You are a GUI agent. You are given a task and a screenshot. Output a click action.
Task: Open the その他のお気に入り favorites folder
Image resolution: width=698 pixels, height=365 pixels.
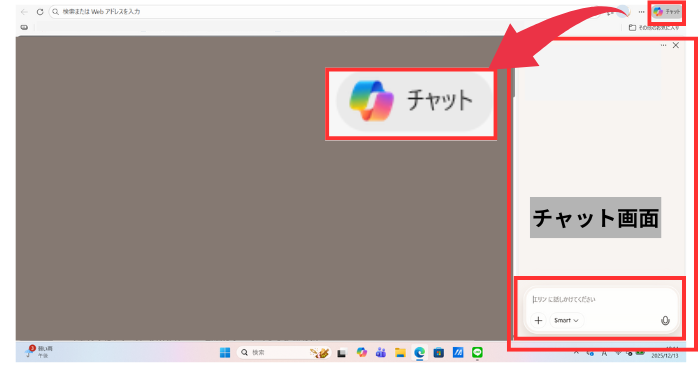click(654, 28)
